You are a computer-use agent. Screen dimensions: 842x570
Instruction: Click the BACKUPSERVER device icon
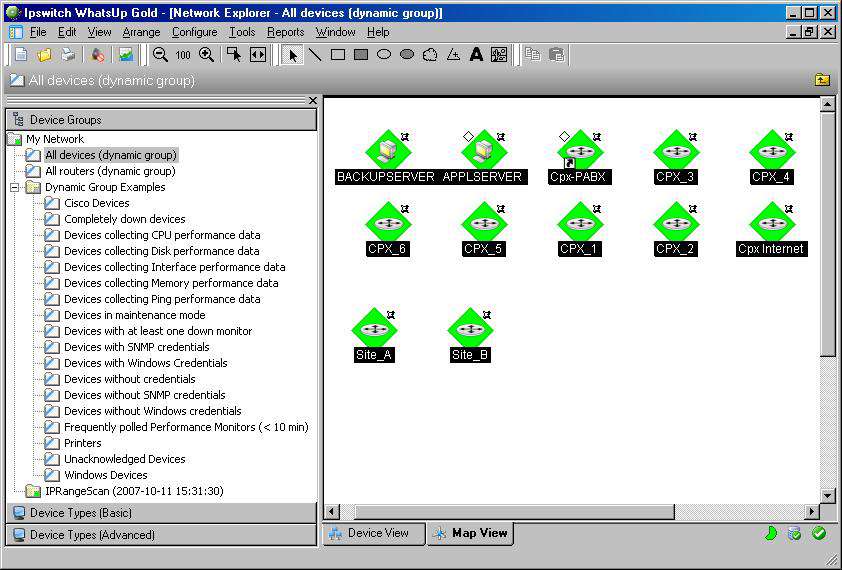point(385,151)
